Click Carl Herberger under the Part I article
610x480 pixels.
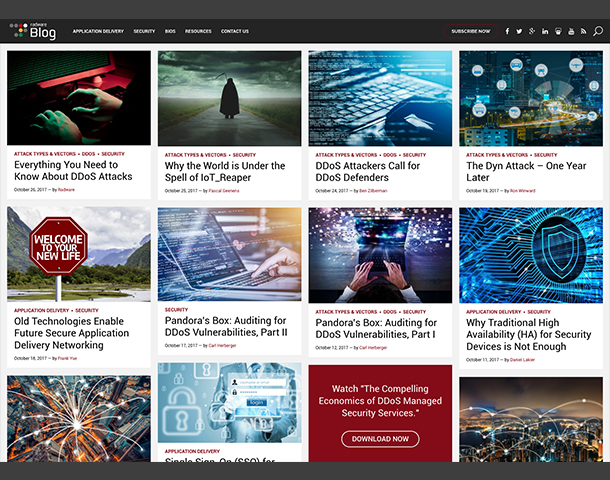(373, 347)
